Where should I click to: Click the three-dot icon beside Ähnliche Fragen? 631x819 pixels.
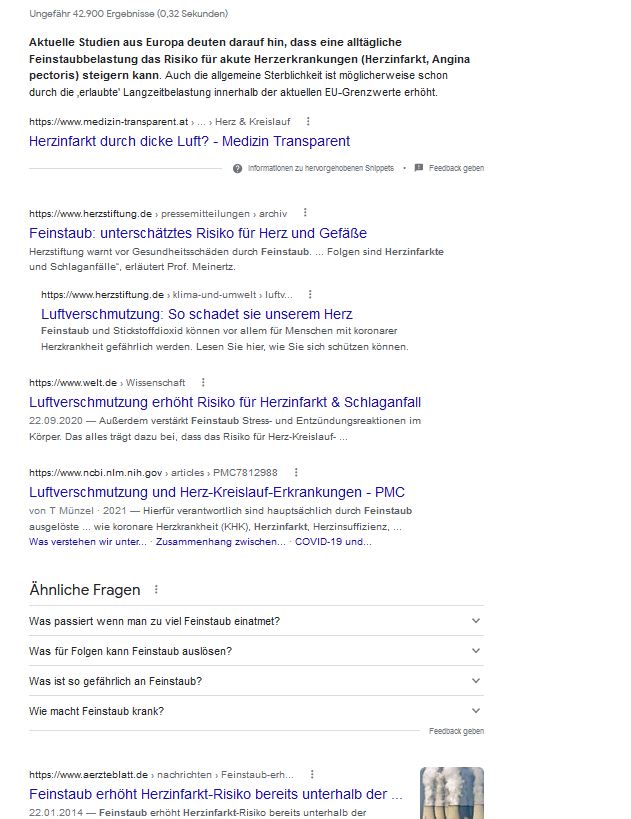tap(156, 590)
